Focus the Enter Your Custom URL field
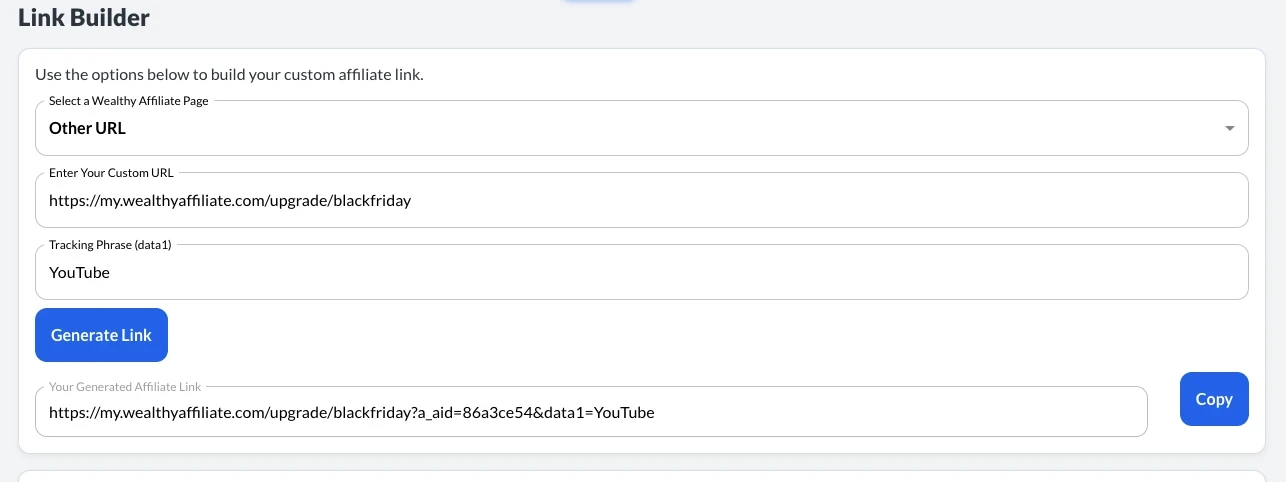This screenshot has width=1286, height=482. tap(640, 201)
